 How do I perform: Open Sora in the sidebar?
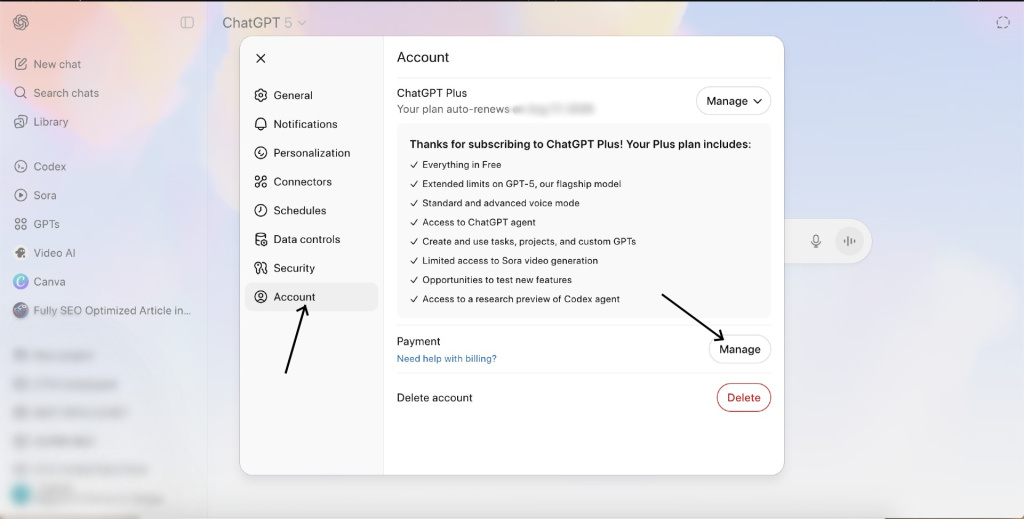[35, 195]
